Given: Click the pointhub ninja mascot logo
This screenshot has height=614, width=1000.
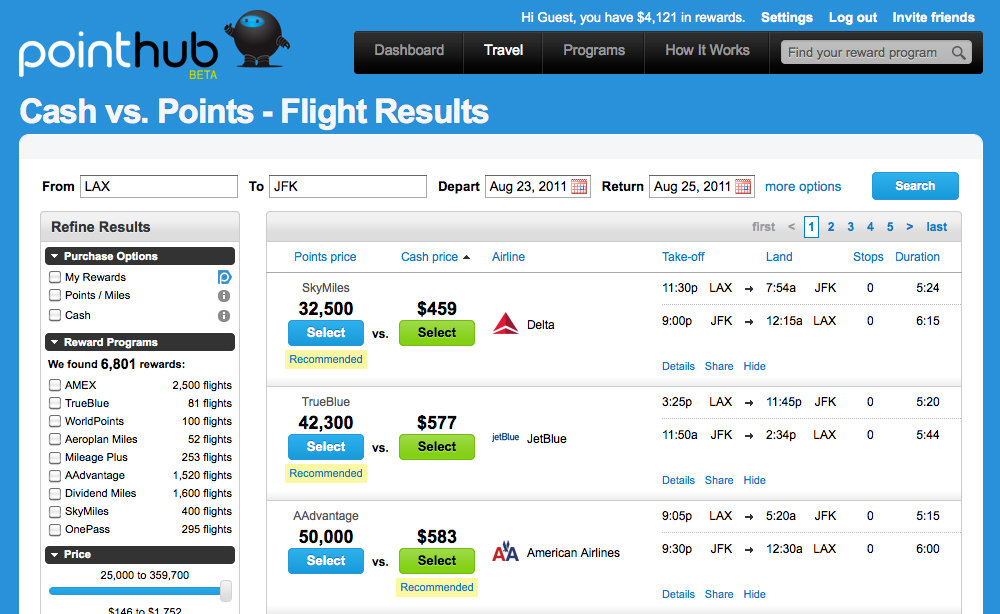Looking at the screenshot, I should coord(257,38).
